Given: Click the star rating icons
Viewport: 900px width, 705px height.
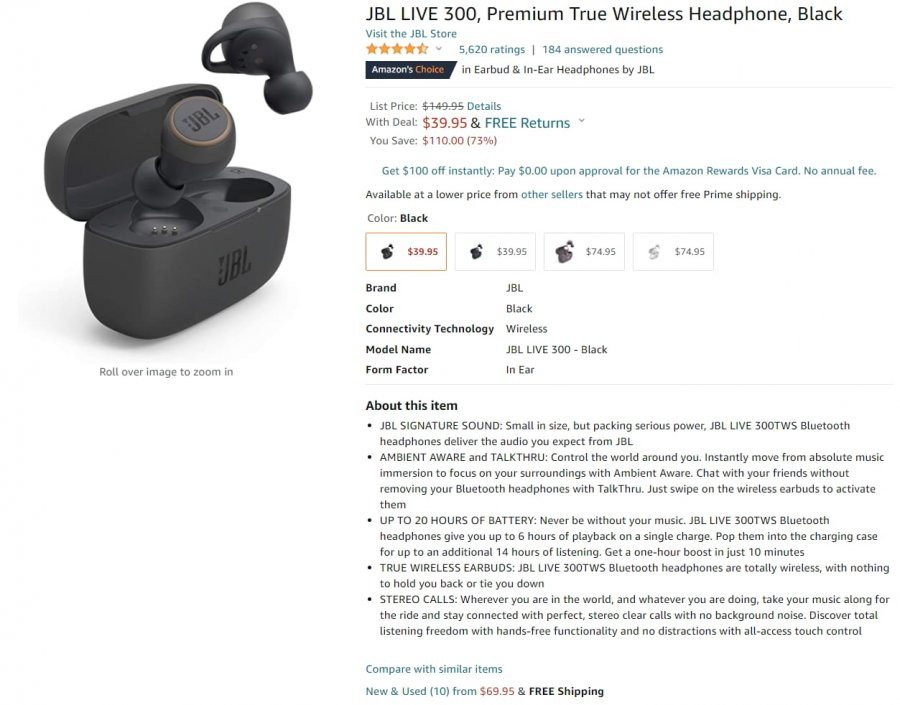Looking at the screenshot, I should (397, 49).
